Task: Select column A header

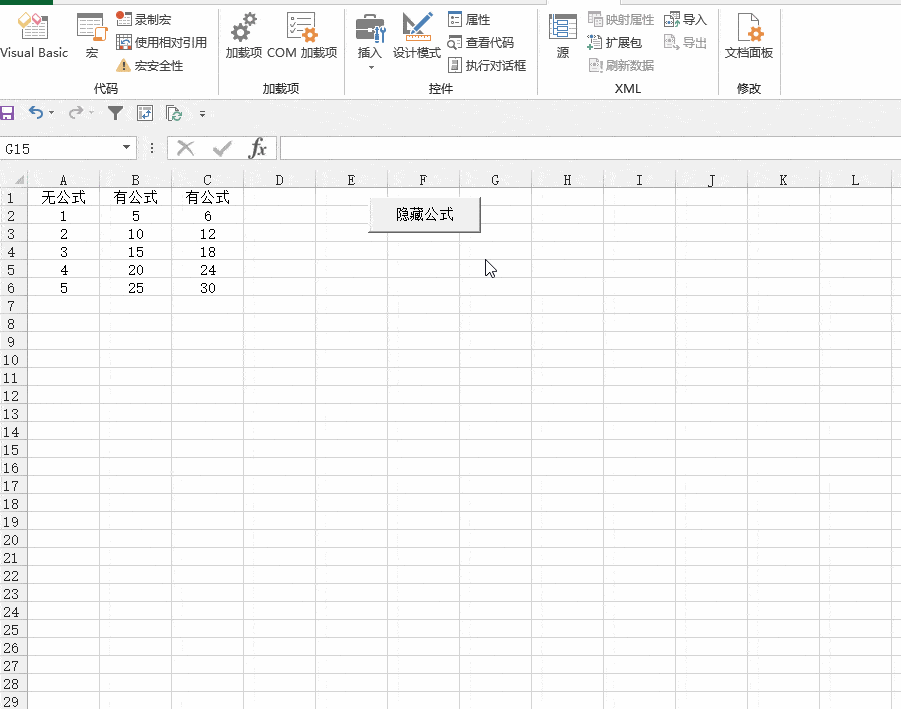Action: pos(63,180)
